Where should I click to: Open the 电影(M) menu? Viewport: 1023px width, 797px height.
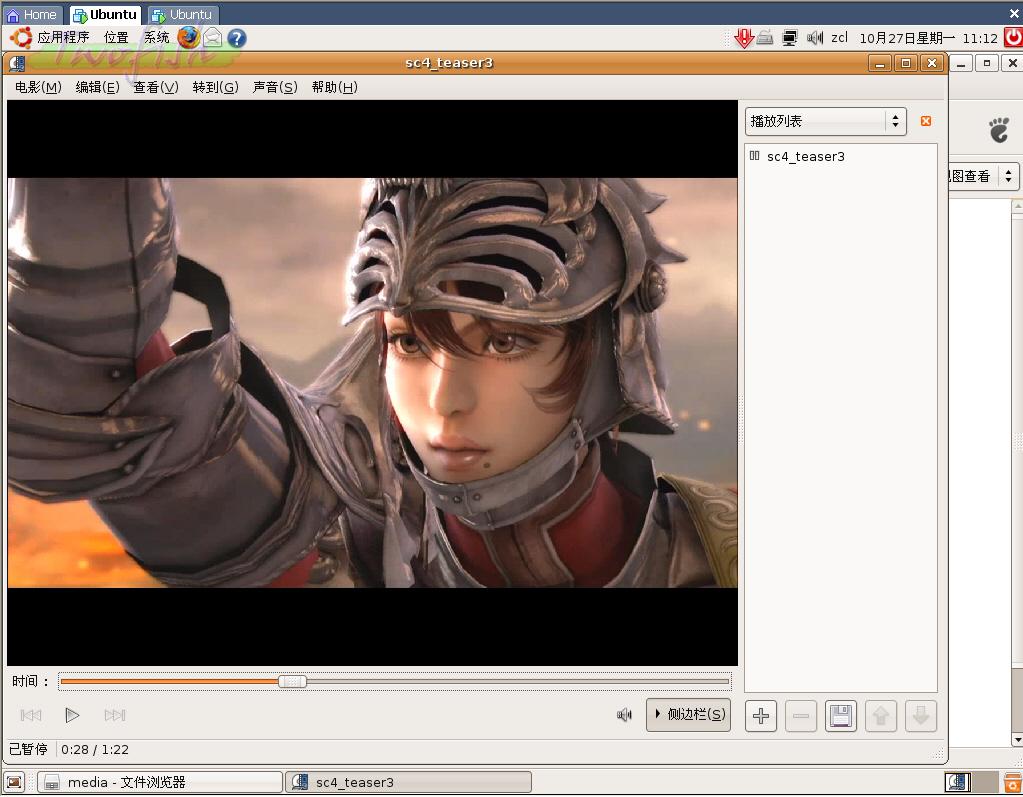click(38, 87)
